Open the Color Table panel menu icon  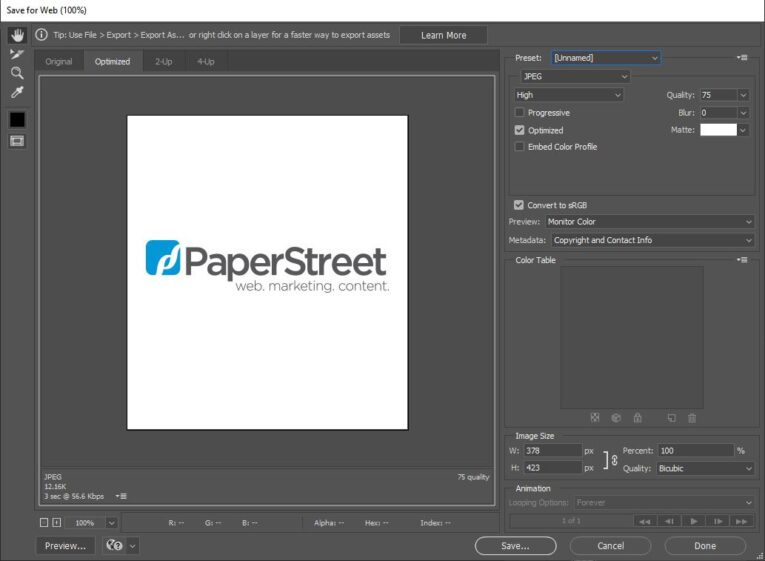(742, 260)
